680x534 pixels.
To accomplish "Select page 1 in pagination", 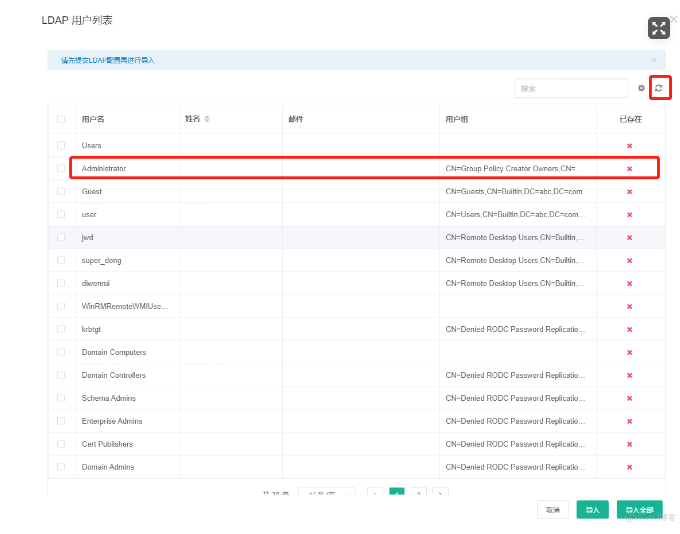I will point(396,493).
